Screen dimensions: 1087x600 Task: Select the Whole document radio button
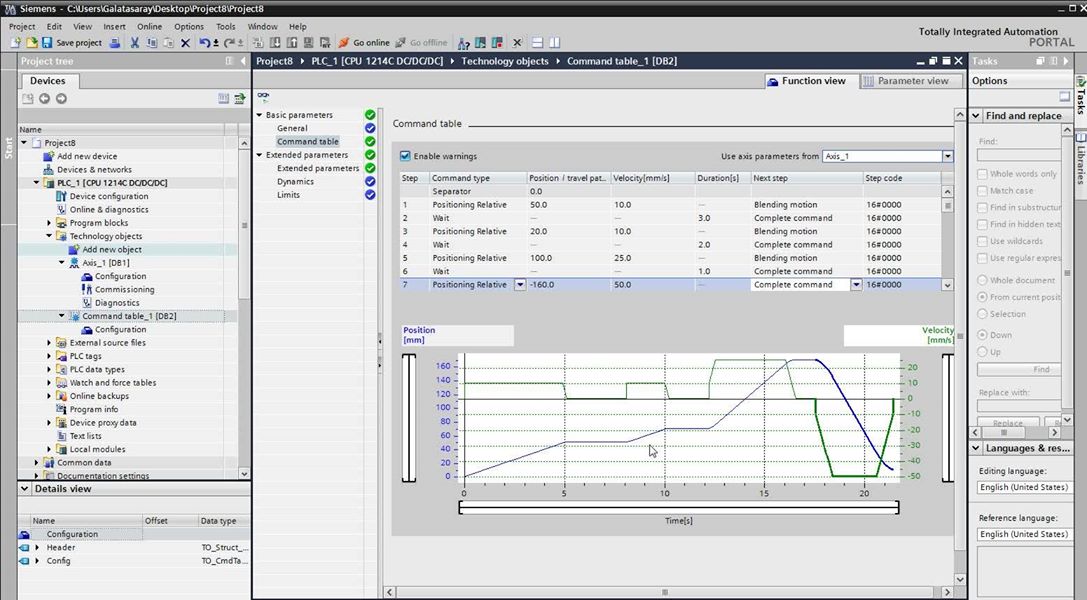(982, 281)
